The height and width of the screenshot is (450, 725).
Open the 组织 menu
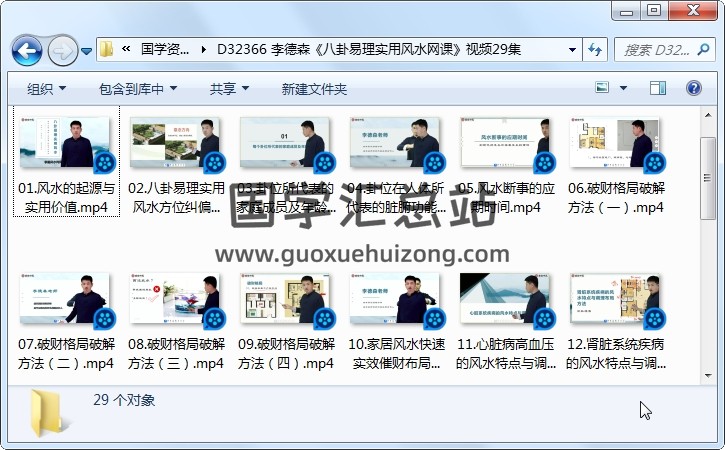point(46,88)
